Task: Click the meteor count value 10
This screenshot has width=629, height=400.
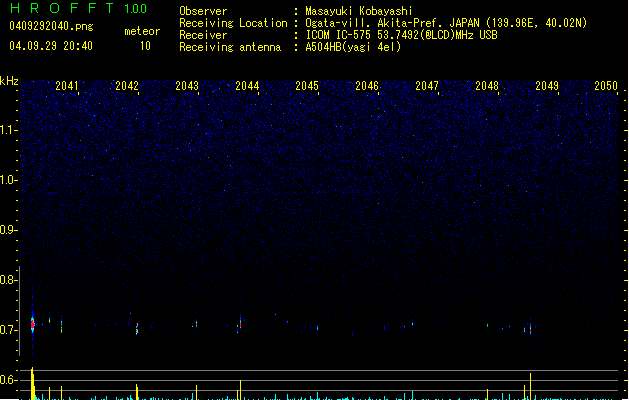Action: 145,46
